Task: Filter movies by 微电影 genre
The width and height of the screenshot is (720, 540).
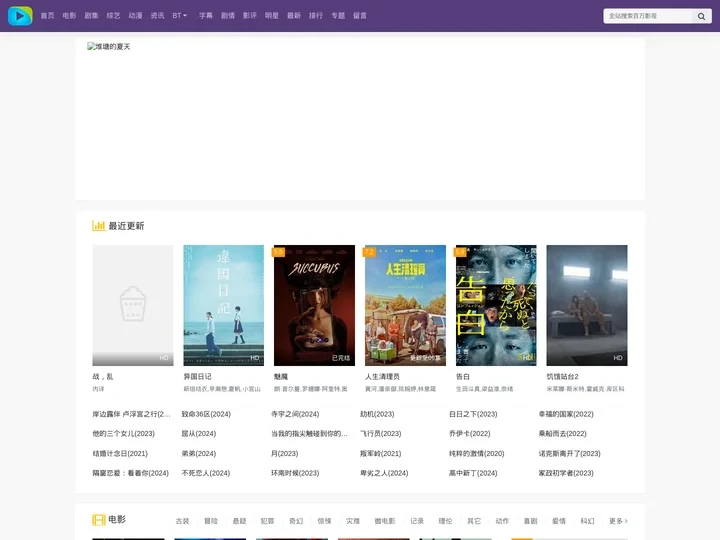Action: (x=385, y=521)
